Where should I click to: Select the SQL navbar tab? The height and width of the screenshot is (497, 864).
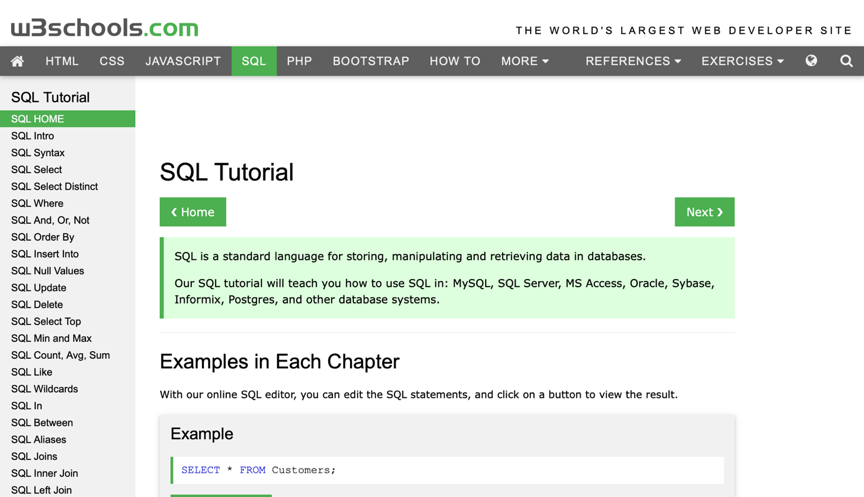coord(254,61)
